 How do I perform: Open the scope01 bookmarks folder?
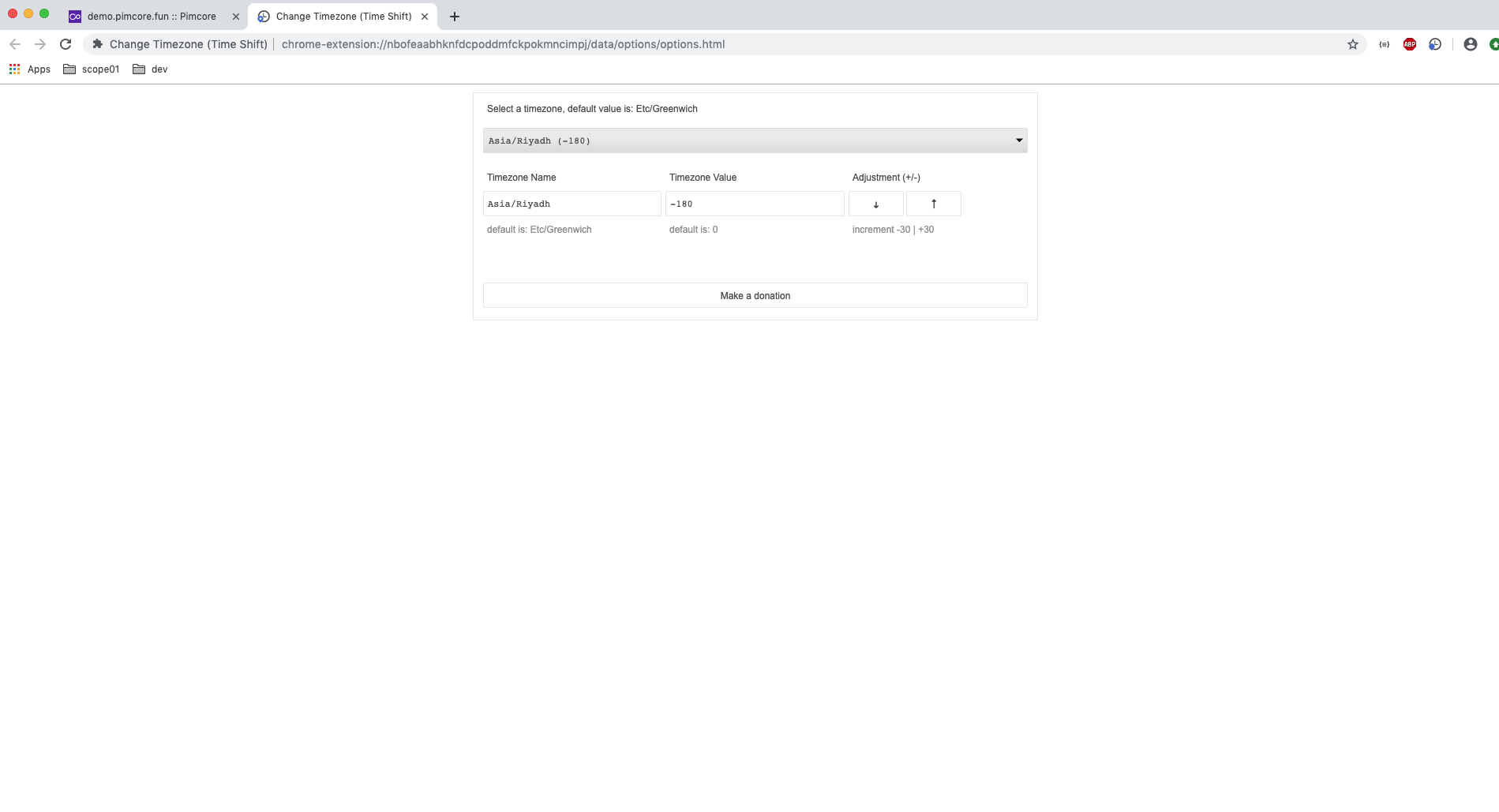tap(92, 69)
